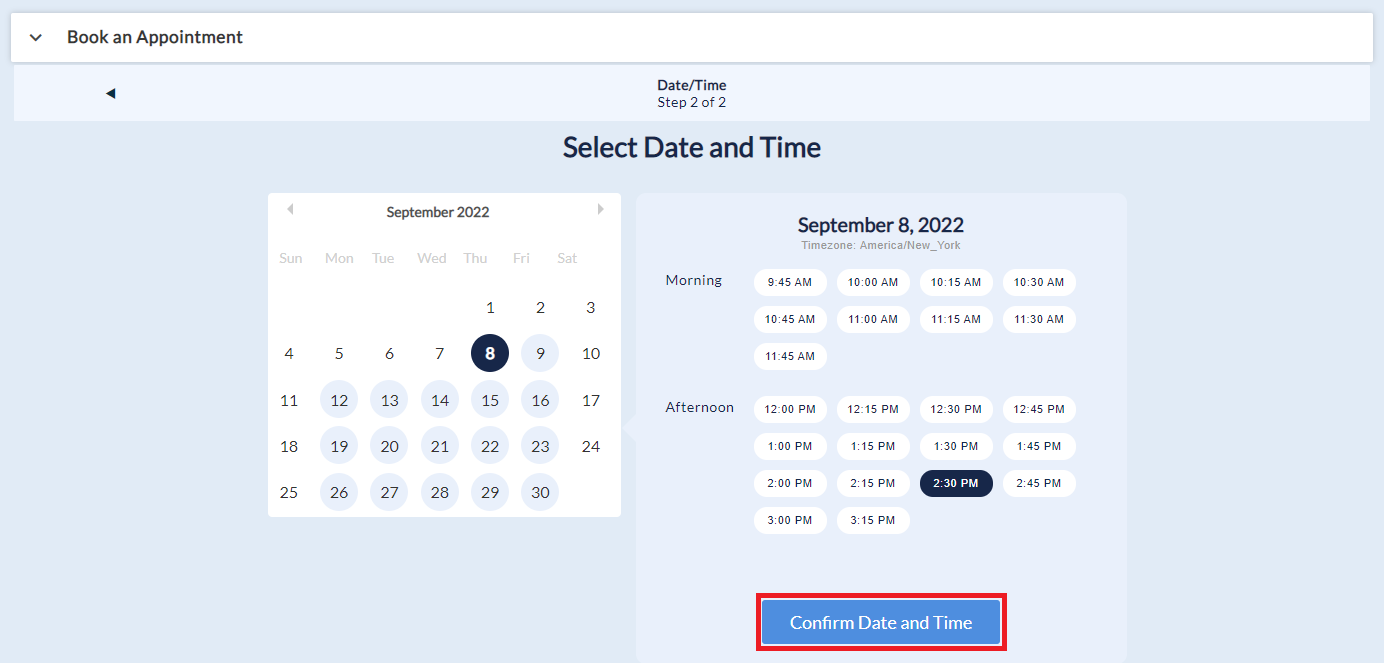Show previous month in calendar
The height and width of the screenshot is (663, 1384).
pyautogui.click(x=290, y=210)
